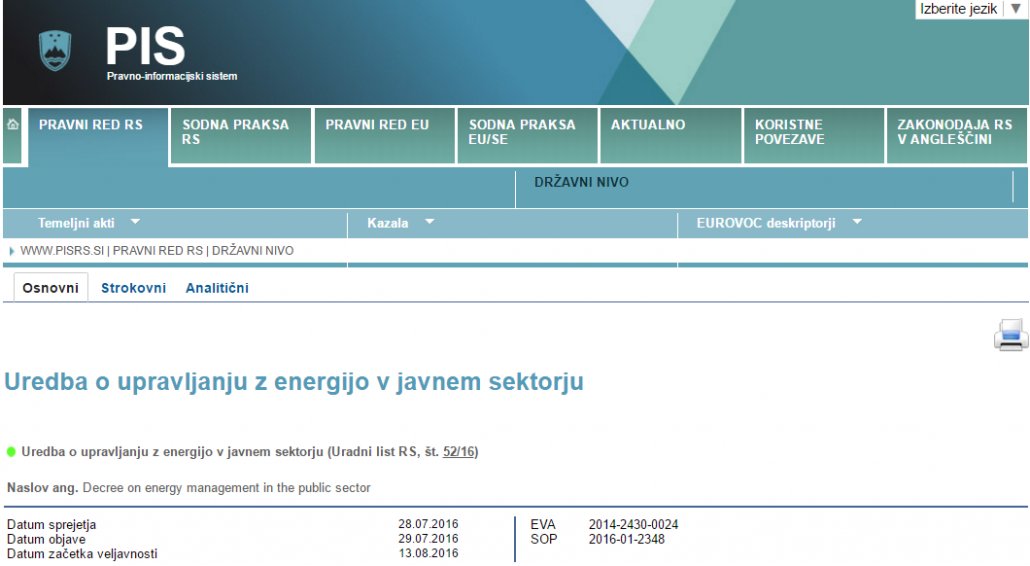Expand the EUROVOC deskriptorji dropdown
Image resolution: width=1030 pixels, height=566 pixels.
coord(778,223)
